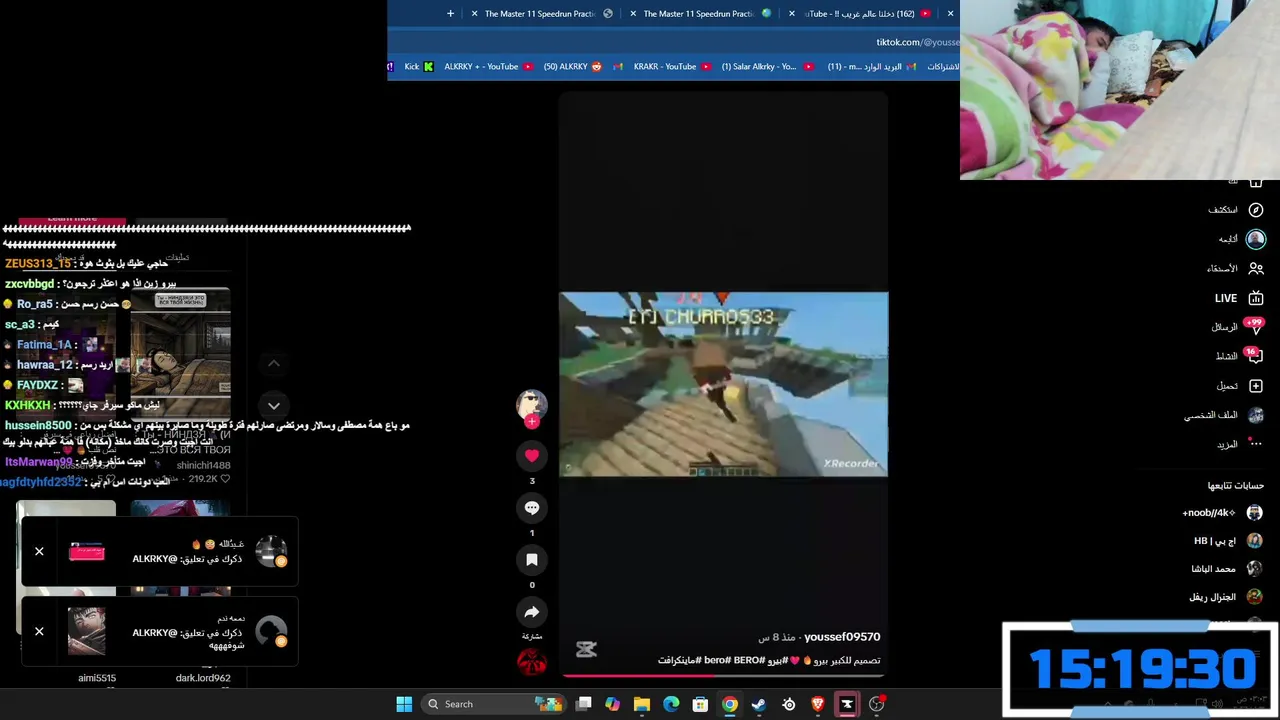Open a new browser tab with plus

tap(450, 14)
